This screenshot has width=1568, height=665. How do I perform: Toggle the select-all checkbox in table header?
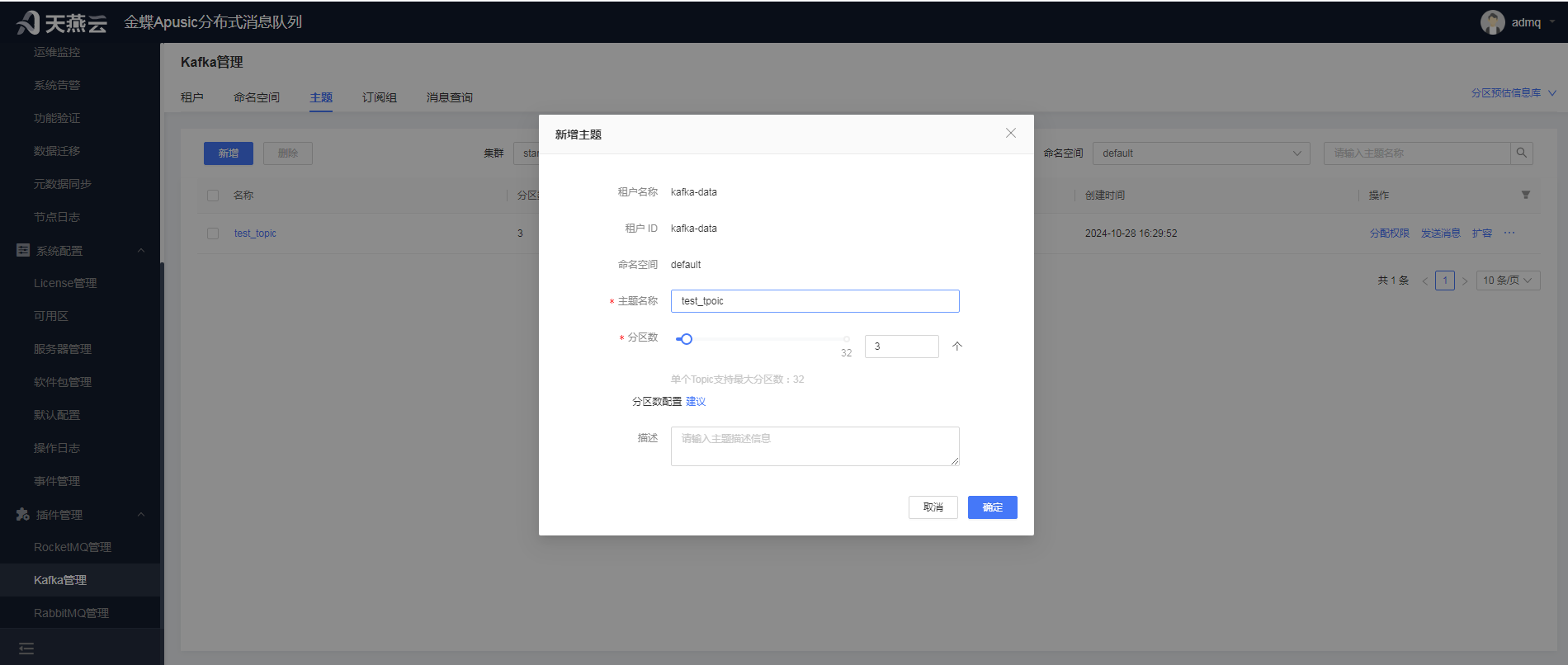coord(213,196)
